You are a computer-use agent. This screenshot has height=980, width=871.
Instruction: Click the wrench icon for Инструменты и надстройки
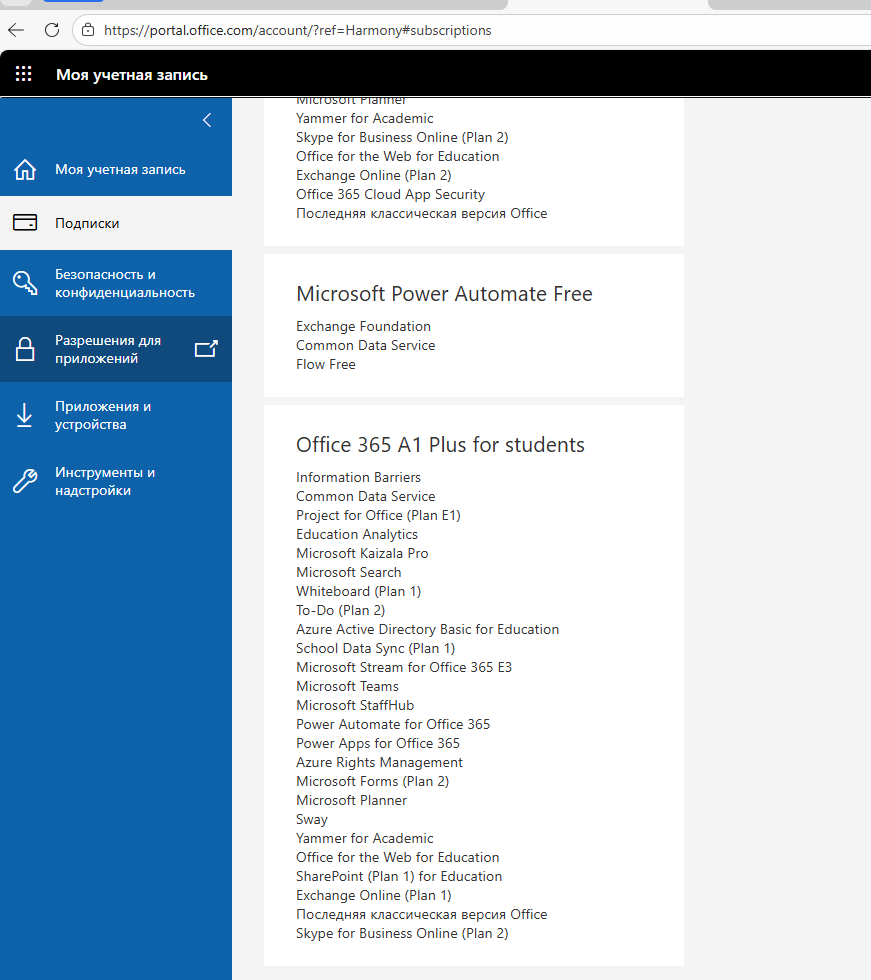[25, 481]
